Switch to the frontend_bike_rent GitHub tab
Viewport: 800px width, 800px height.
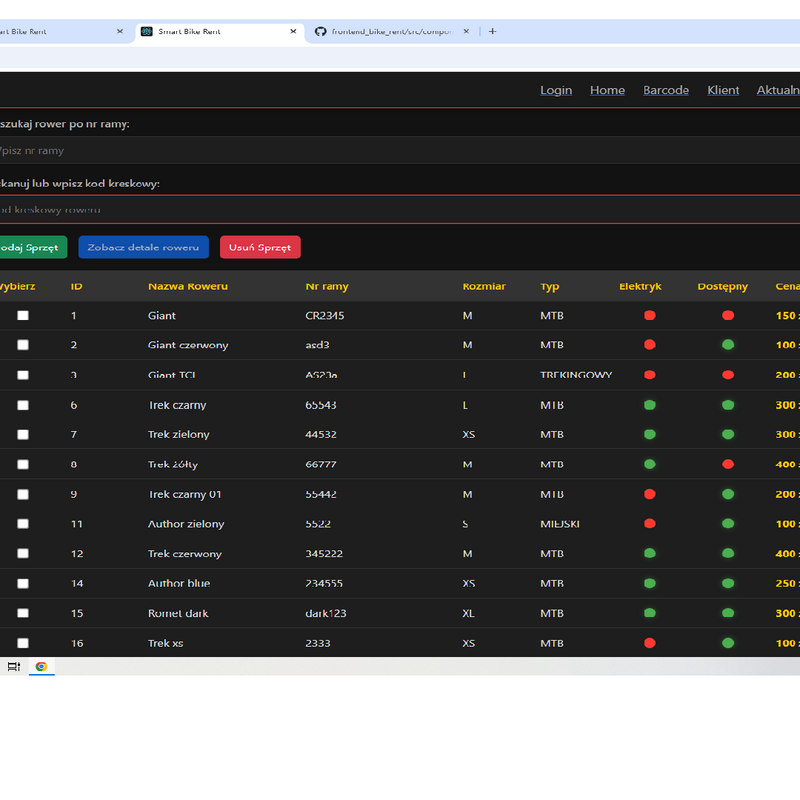pos(390,31)
